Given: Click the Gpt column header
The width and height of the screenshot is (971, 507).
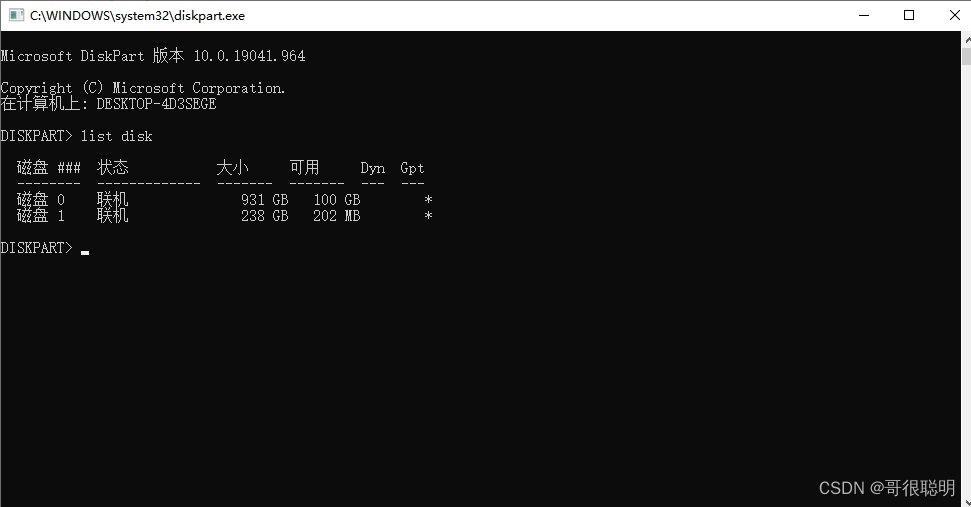Looking at the screenshot, I should click(412, 168).
